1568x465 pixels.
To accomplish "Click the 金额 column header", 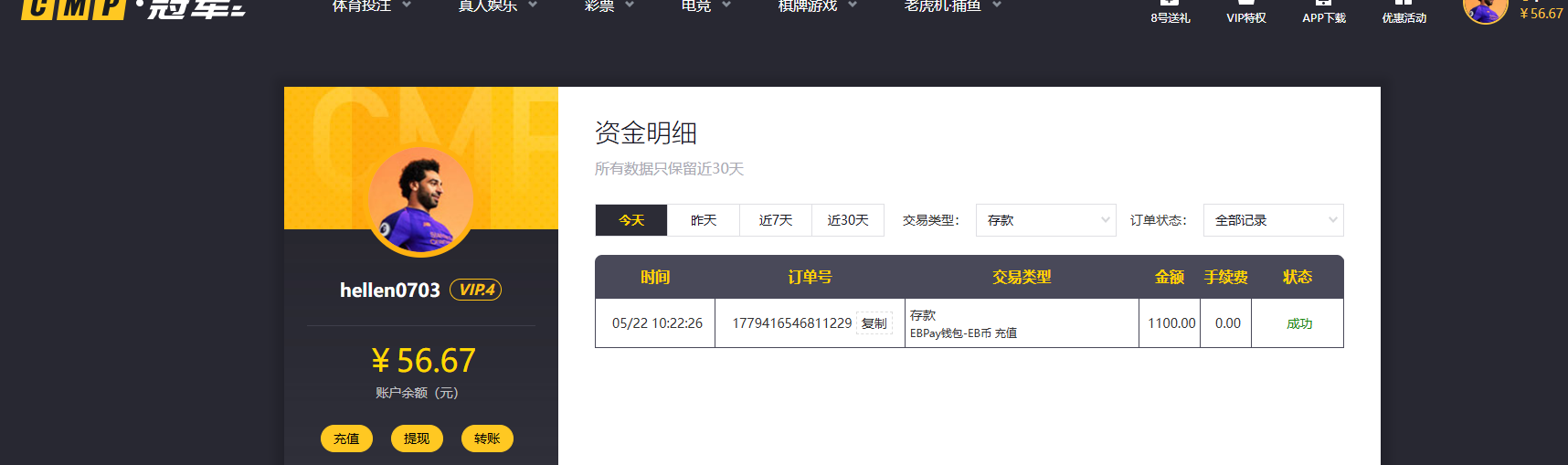I will click(1170, 277).
